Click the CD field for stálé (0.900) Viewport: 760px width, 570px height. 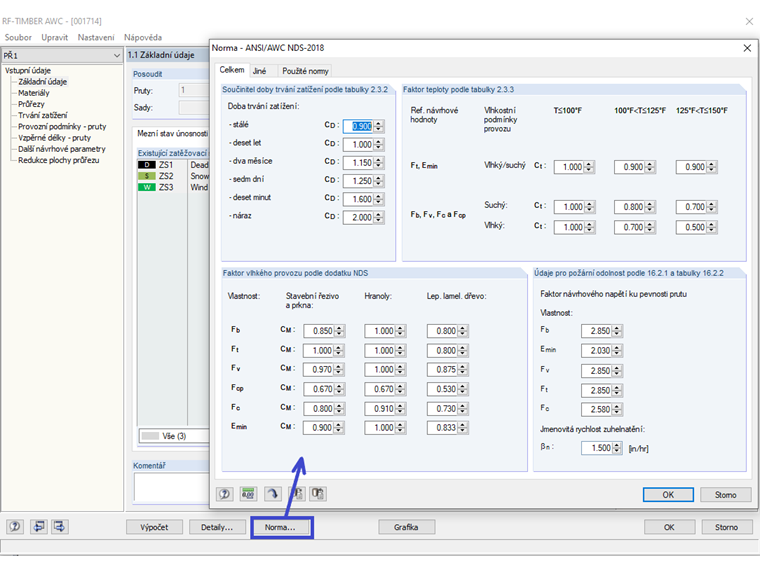pyautogui.click(x=358, y=126)
